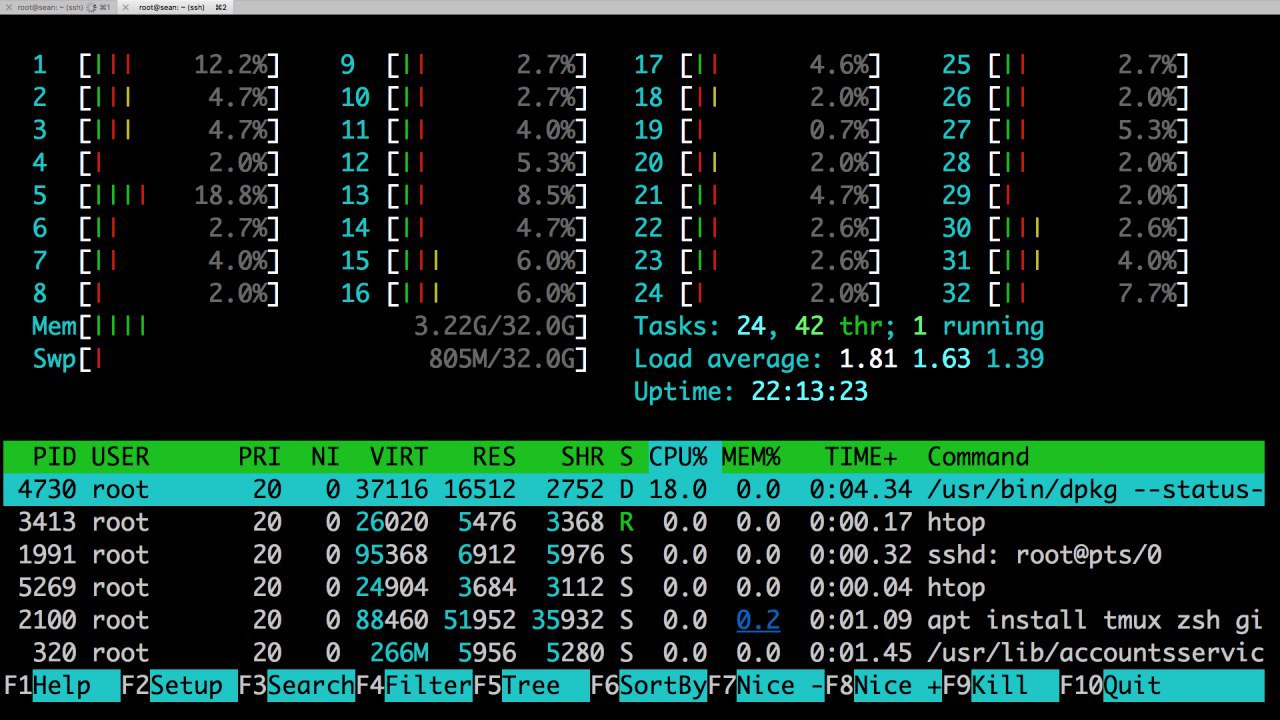Click CPU 19 meter showing 0.7%
The height and width of the screenshot is (720, 1280).
pos(758,130)
